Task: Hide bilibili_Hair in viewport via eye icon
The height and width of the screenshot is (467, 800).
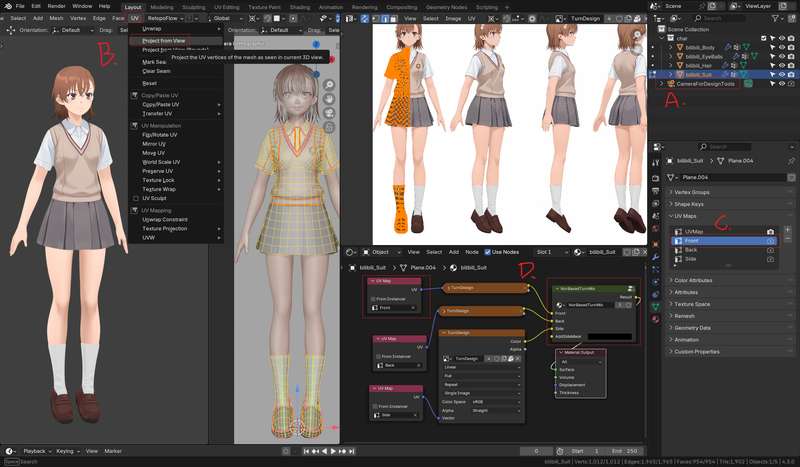Action: point(782,65)
